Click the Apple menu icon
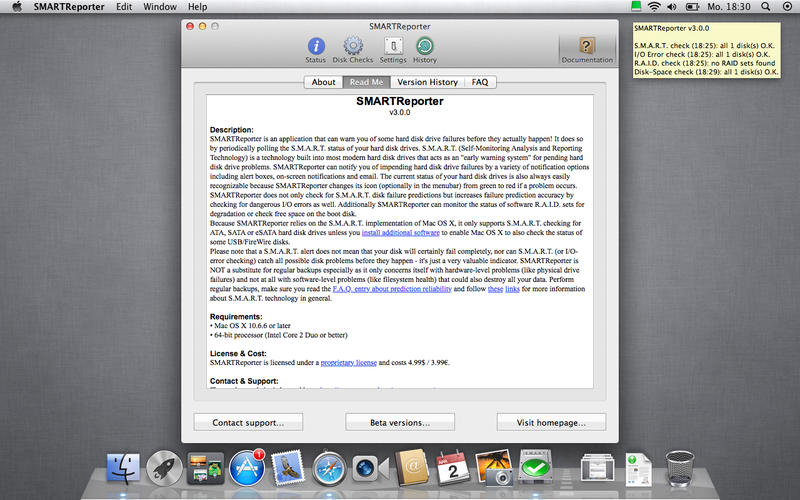Viewport: 800px width, 500px height. pyautogui.click(x=17, y=7)
